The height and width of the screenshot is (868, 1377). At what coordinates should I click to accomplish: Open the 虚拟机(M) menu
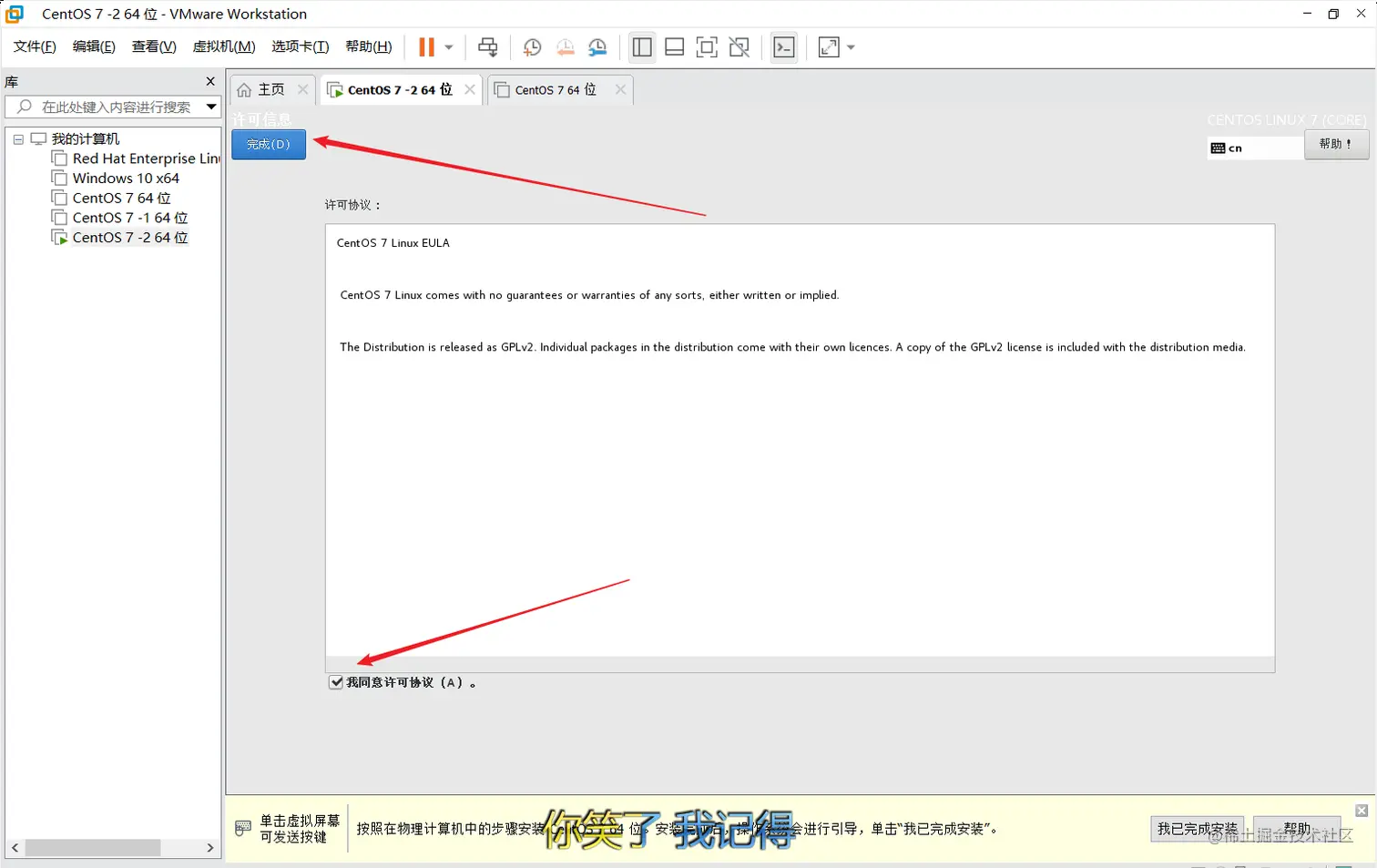click(224, 46)
